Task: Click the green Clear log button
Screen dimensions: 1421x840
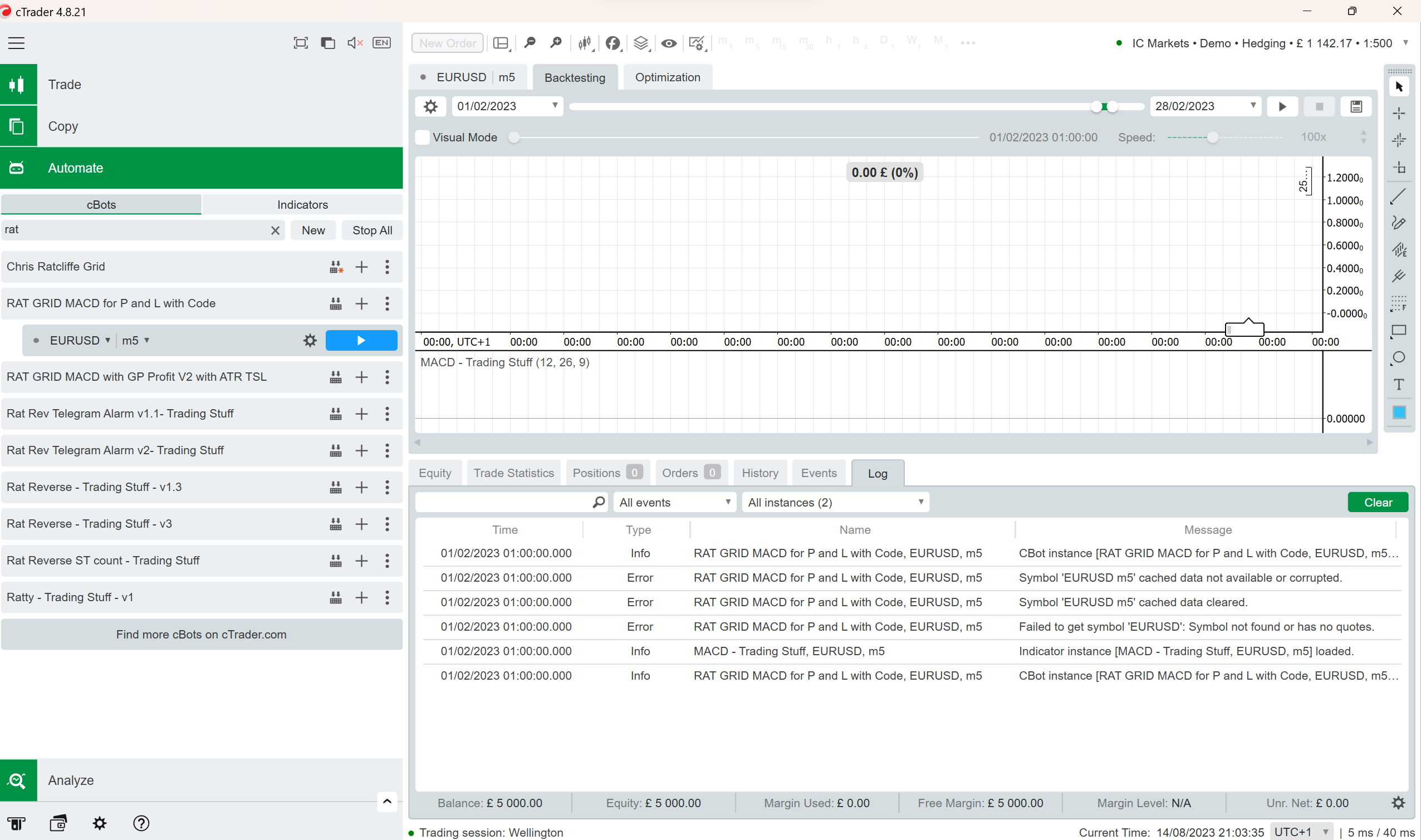Action: 1378,502
